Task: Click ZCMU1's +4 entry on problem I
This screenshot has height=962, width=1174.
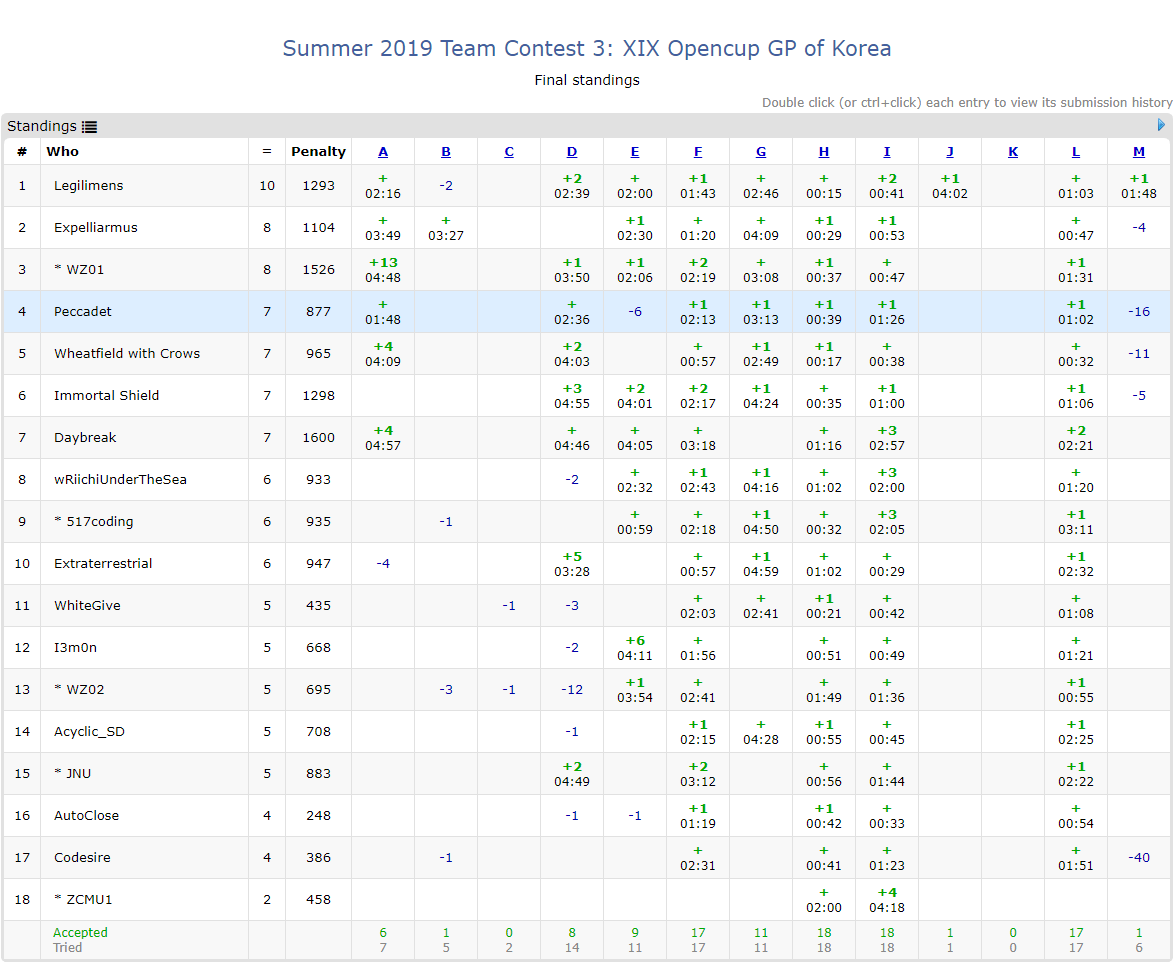Action: click(x=887, y=900)
